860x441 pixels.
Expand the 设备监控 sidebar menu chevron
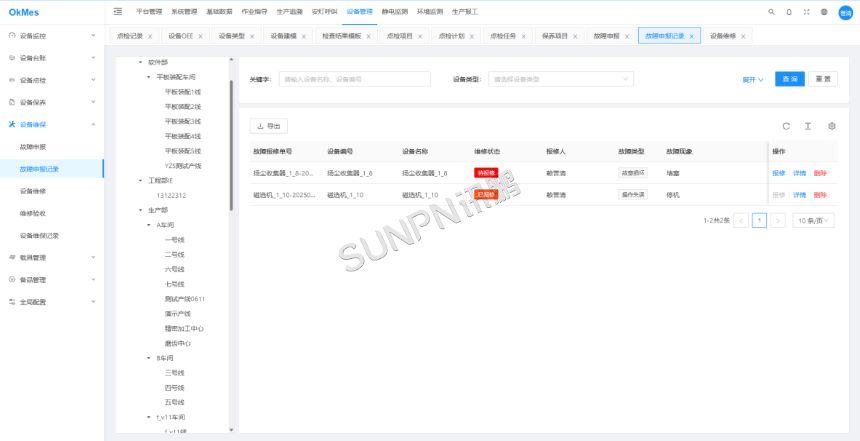pyautogui.click(x=93, y=36)
